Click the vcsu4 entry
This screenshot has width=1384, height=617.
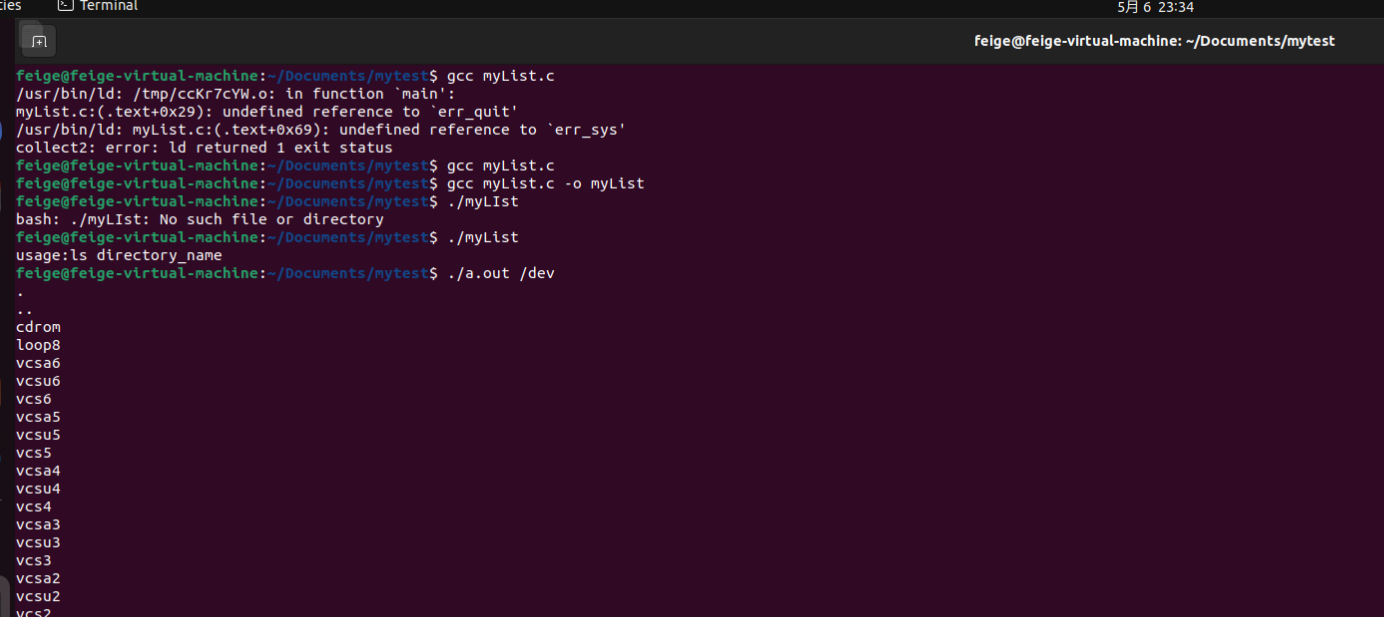click(x=38, y=490)
